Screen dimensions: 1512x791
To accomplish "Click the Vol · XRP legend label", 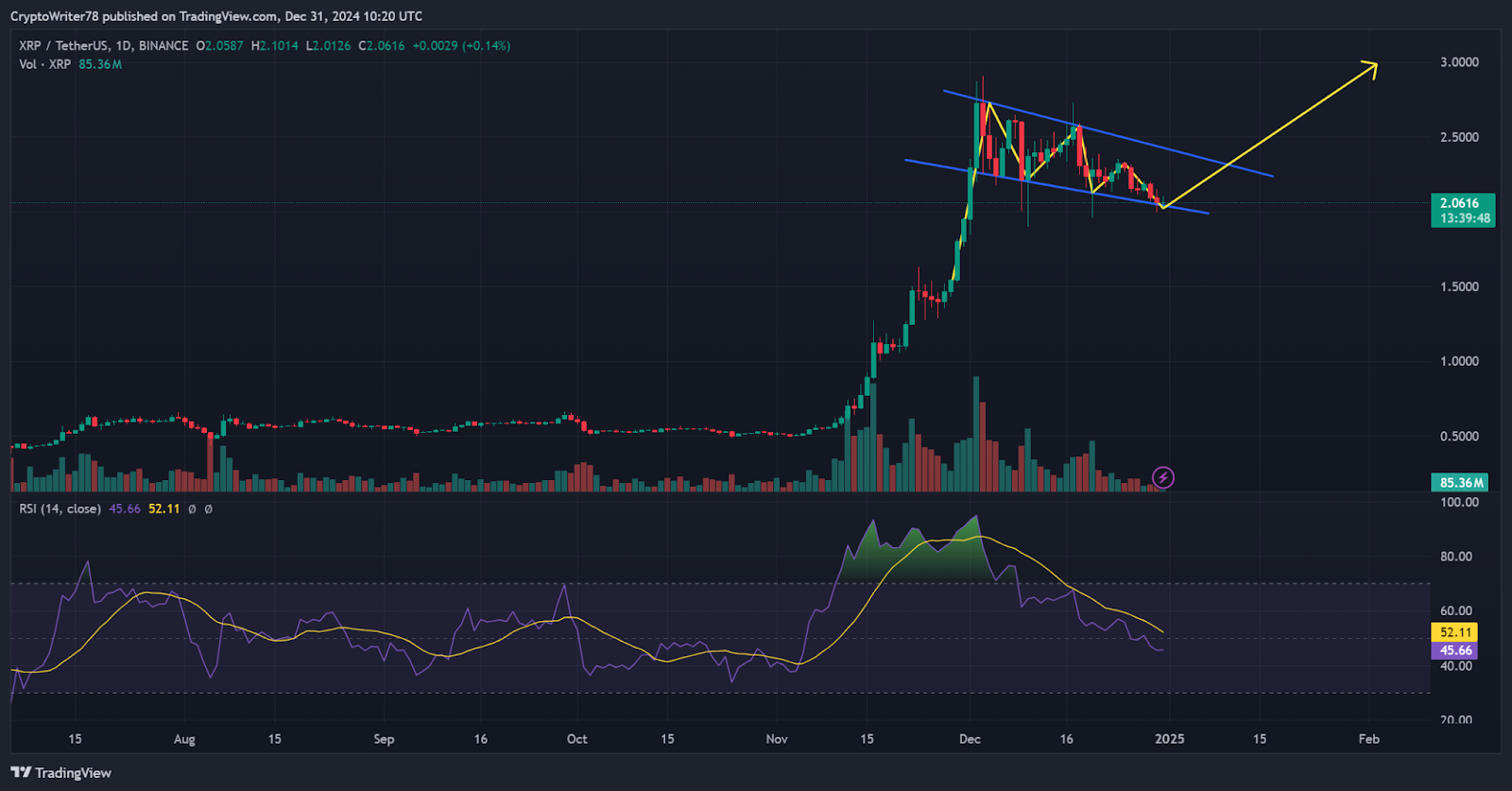I will [44, 64].
